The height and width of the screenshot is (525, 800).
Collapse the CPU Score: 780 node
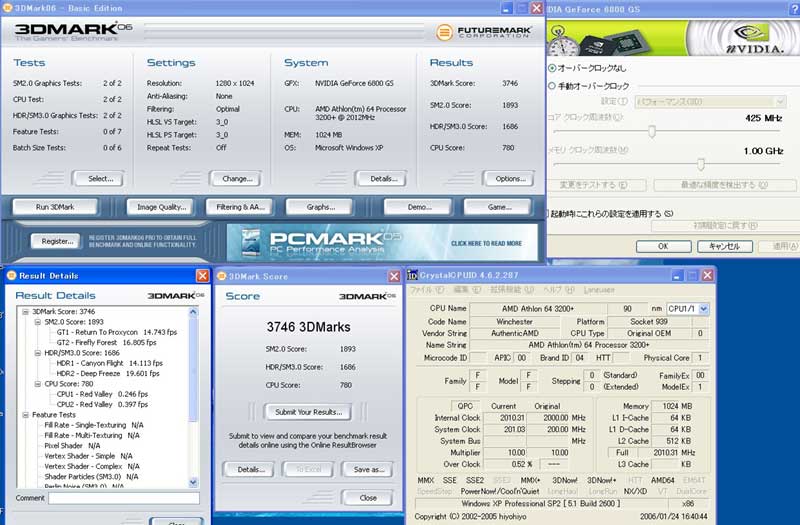tap(38, 384)
